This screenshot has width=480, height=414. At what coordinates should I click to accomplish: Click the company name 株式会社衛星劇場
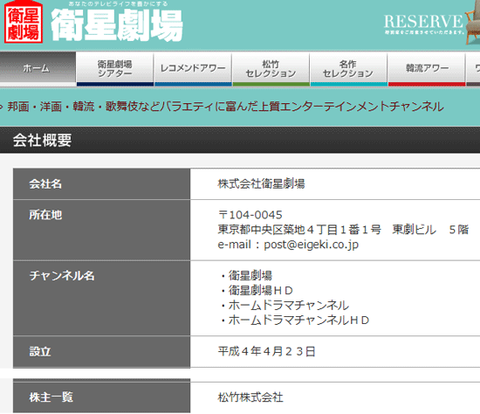pos(261,184)
